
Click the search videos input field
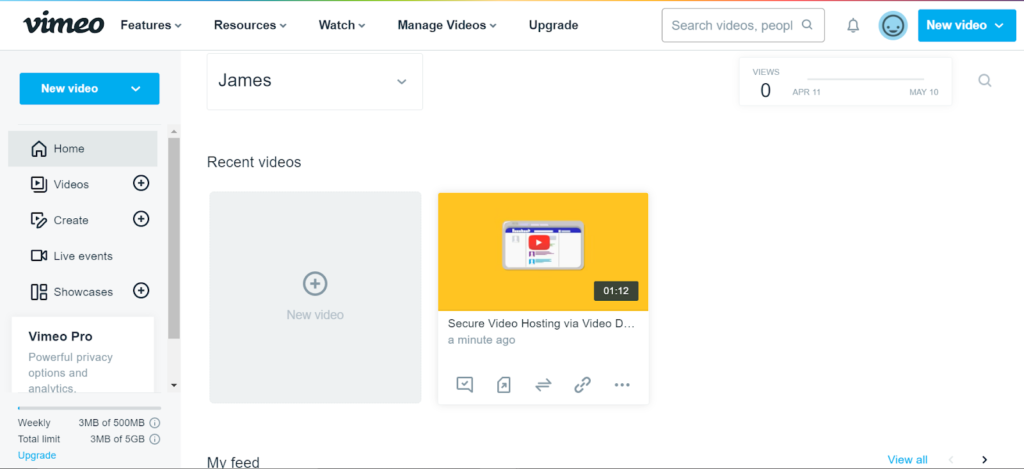click(x=743, y=25)
